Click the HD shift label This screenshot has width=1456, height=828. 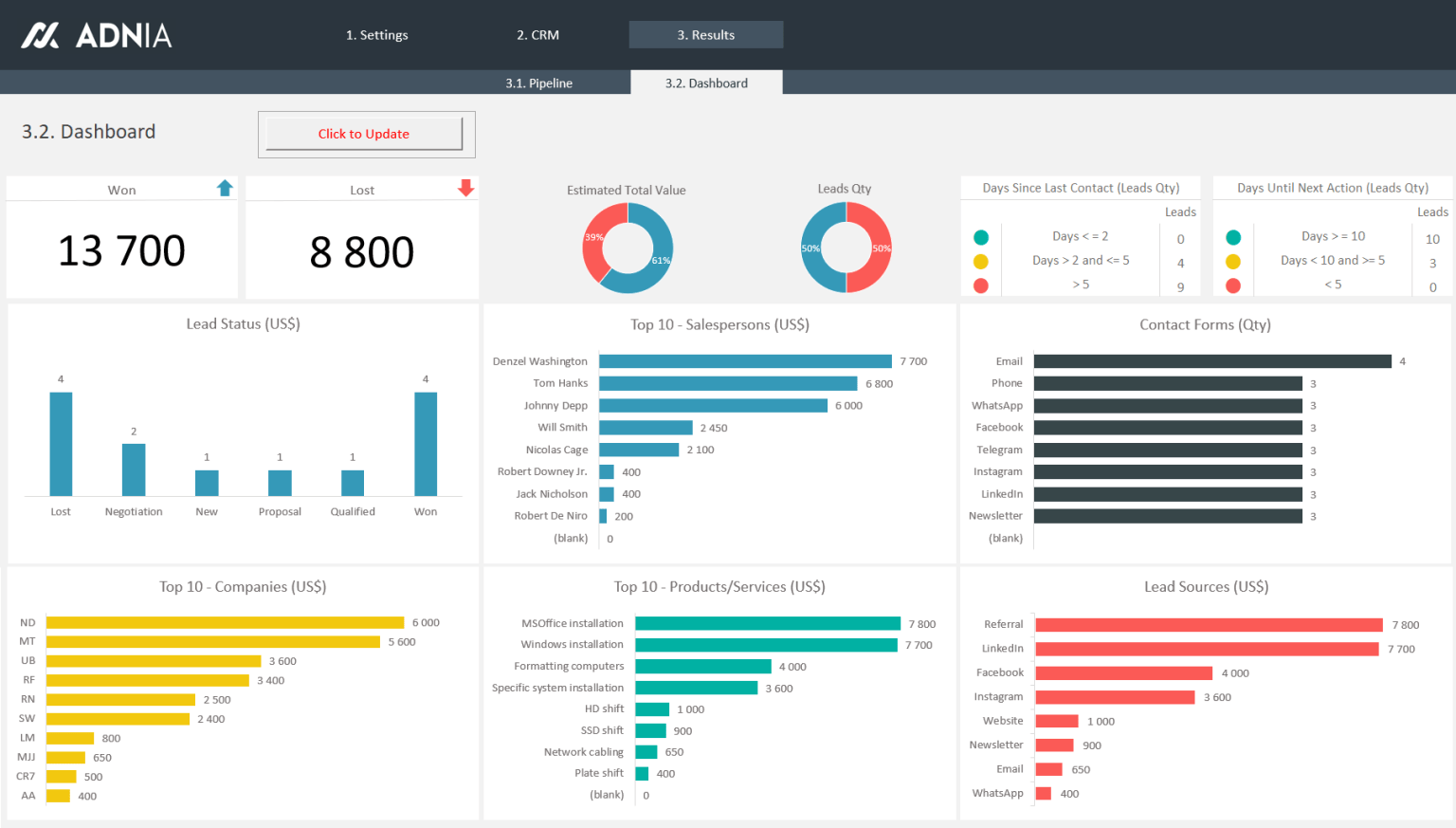click(605, 708)
